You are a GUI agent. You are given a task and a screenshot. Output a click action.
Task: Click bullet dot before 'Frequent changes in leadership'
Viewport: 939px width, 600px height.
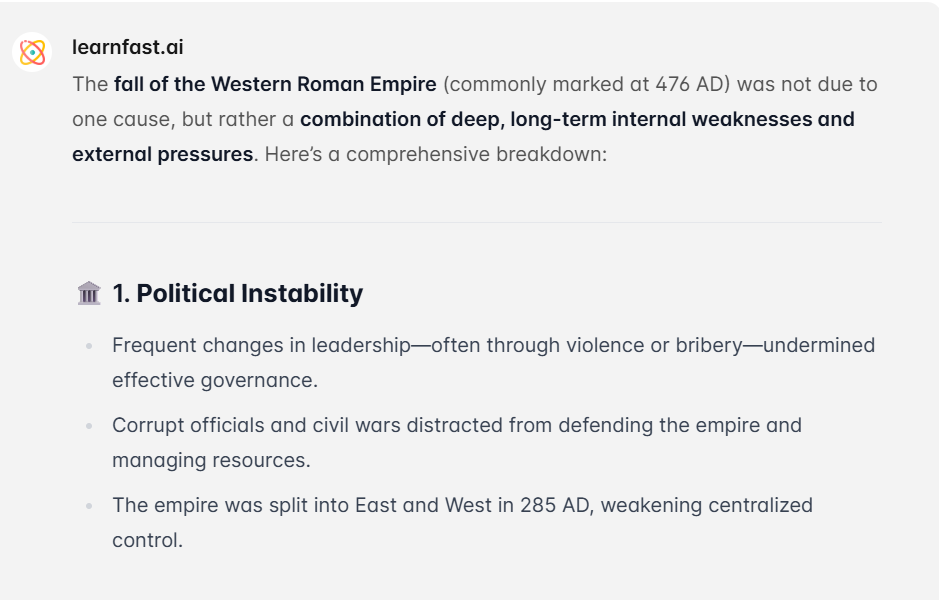(89, 346)
